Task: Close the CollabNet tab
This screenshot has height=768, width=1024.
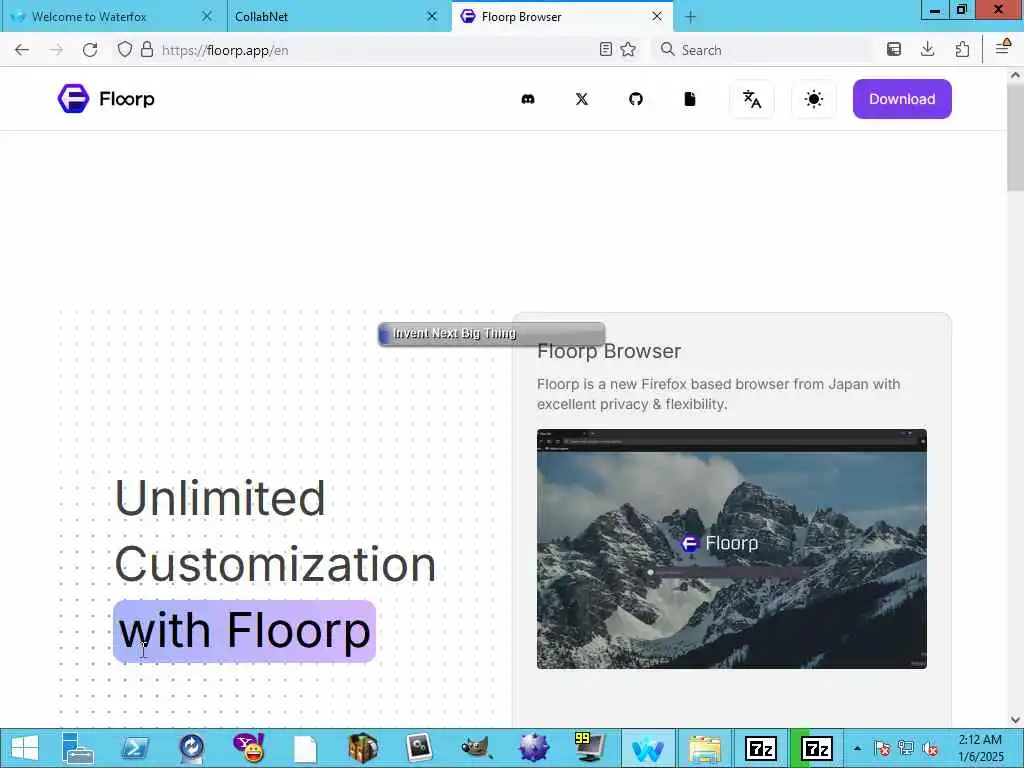Action: (x=432, y=16)
